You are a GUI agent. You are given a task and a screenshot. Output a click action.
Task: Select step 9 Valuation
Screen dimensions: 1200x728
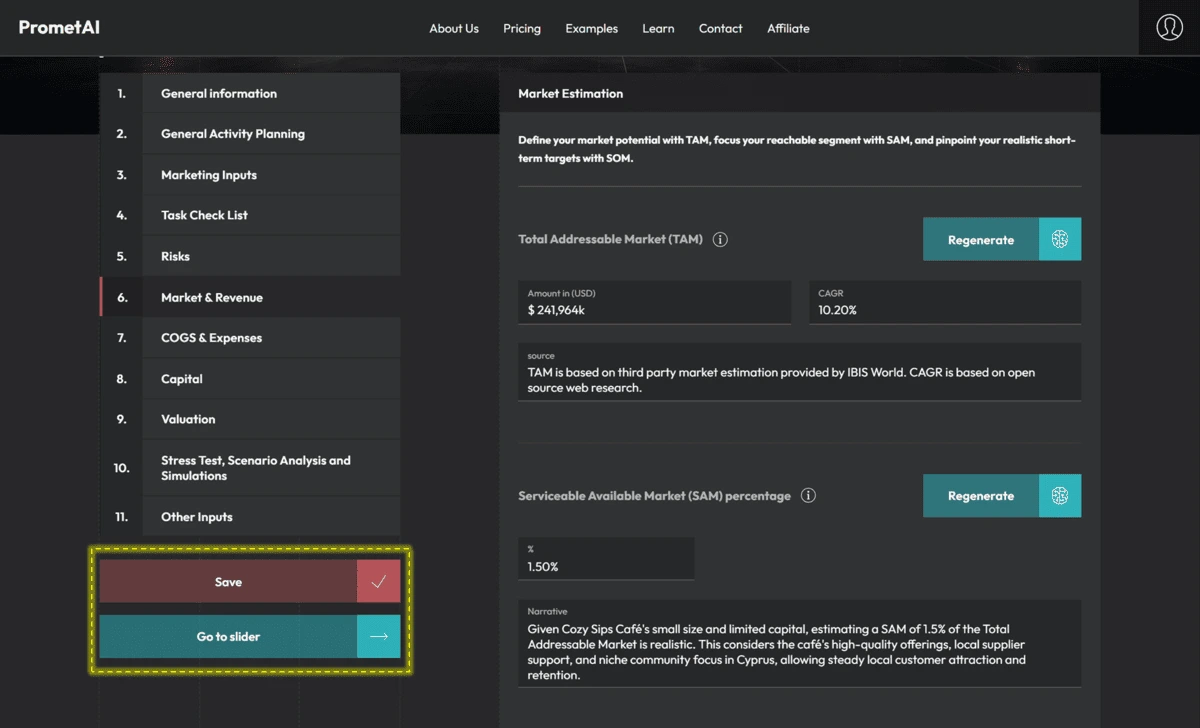coord(250,419)
